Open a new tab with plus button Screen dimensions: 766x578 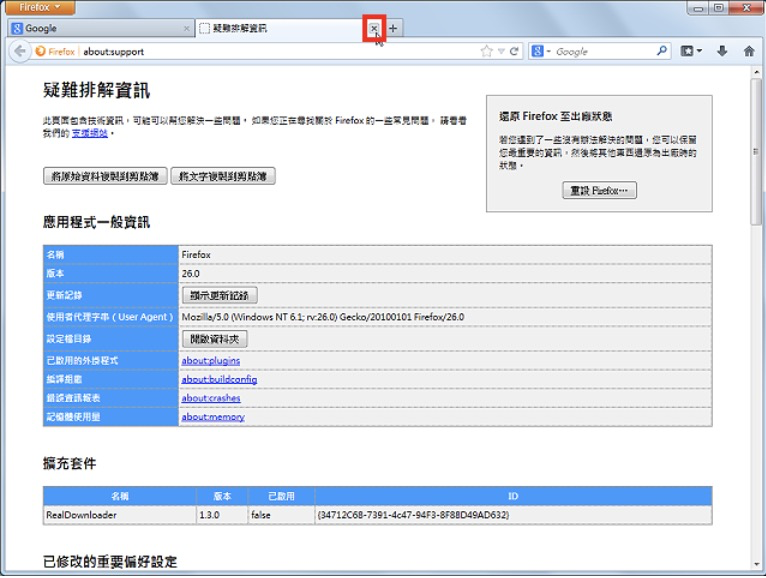click(x=393, y=28)
